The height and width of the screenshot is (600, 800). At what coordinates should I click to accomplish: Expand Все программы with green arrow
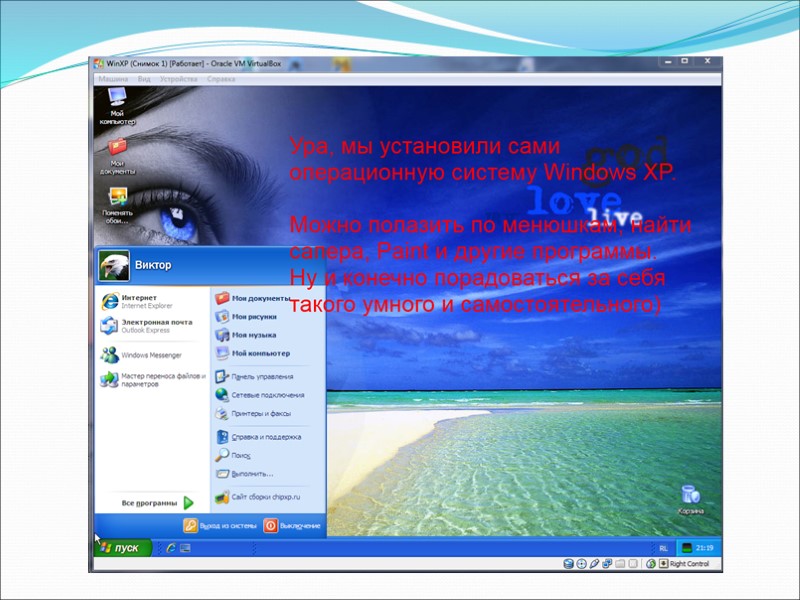pos(158,503)
